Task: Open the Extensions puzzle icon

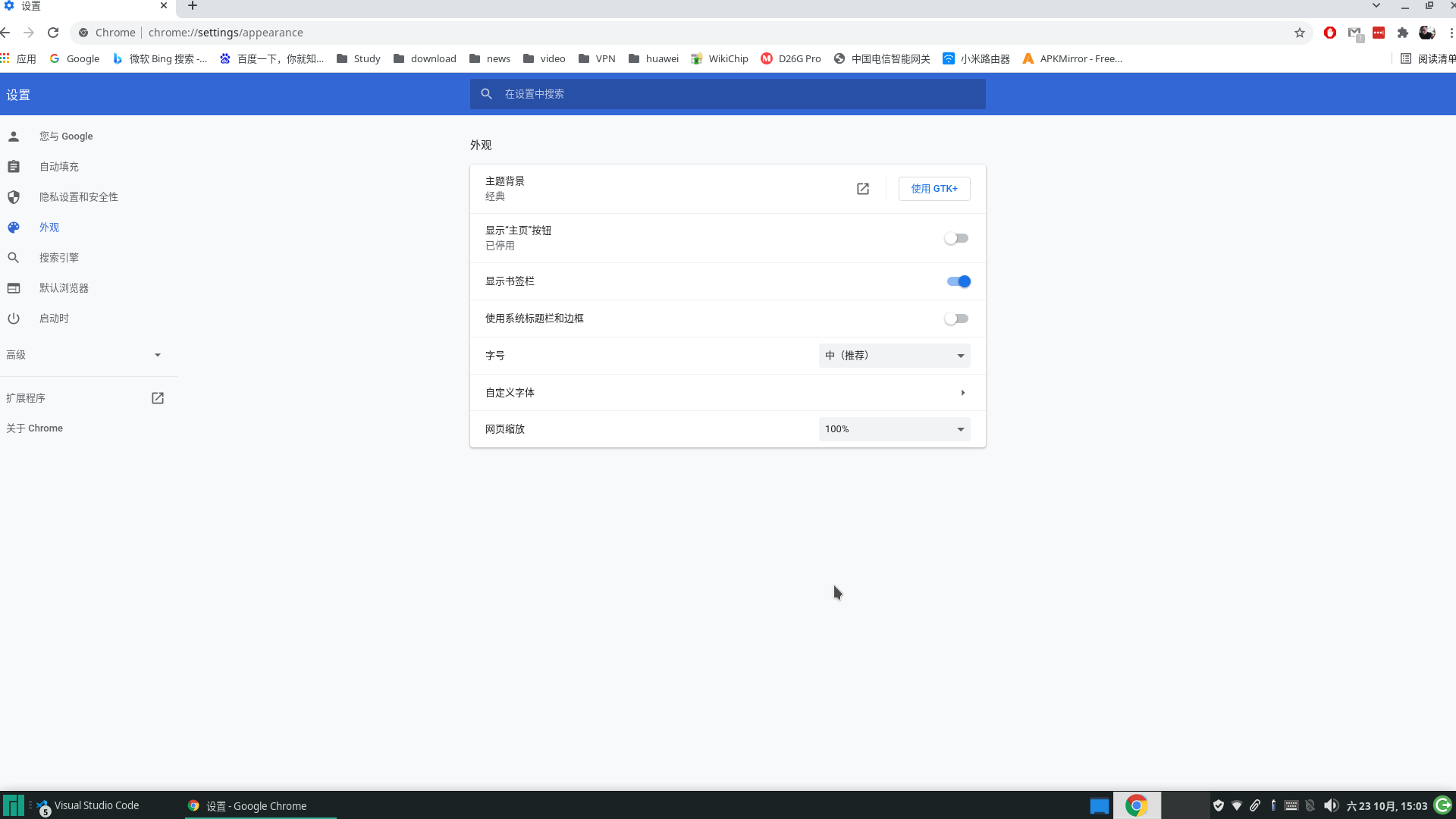Action: coord(1403,33)
